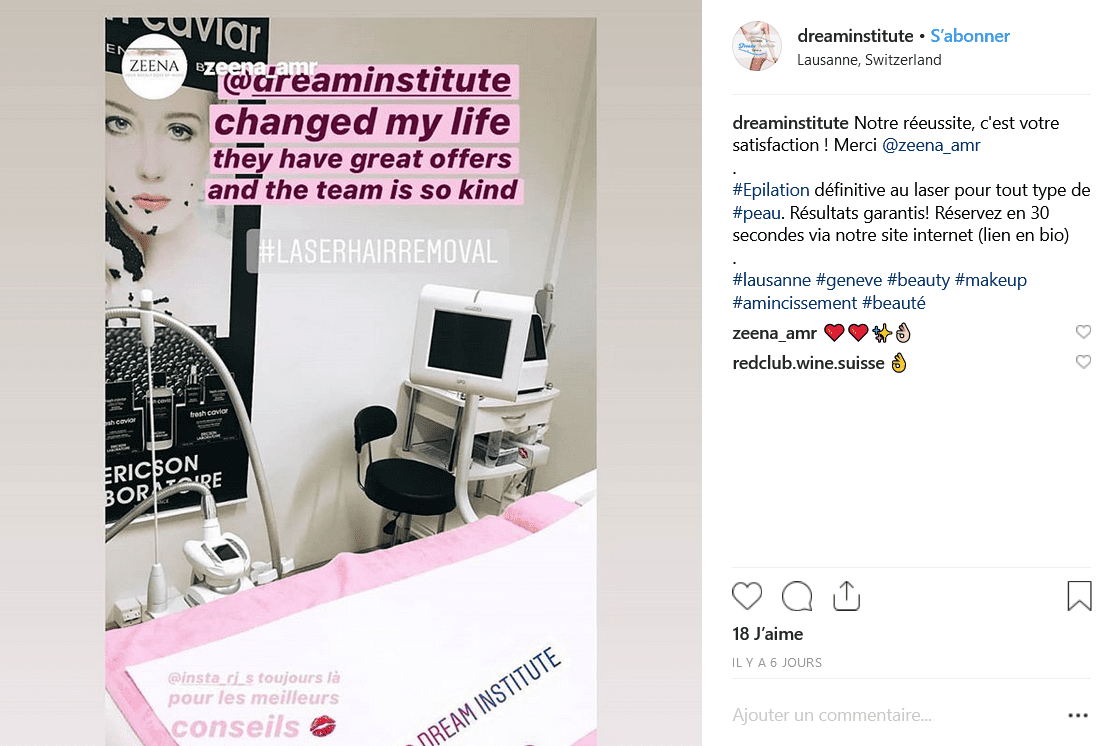Focus the Ajouter un commentaire field
The height and width of the screenshot is (746, 1119).
pos(896,715)
